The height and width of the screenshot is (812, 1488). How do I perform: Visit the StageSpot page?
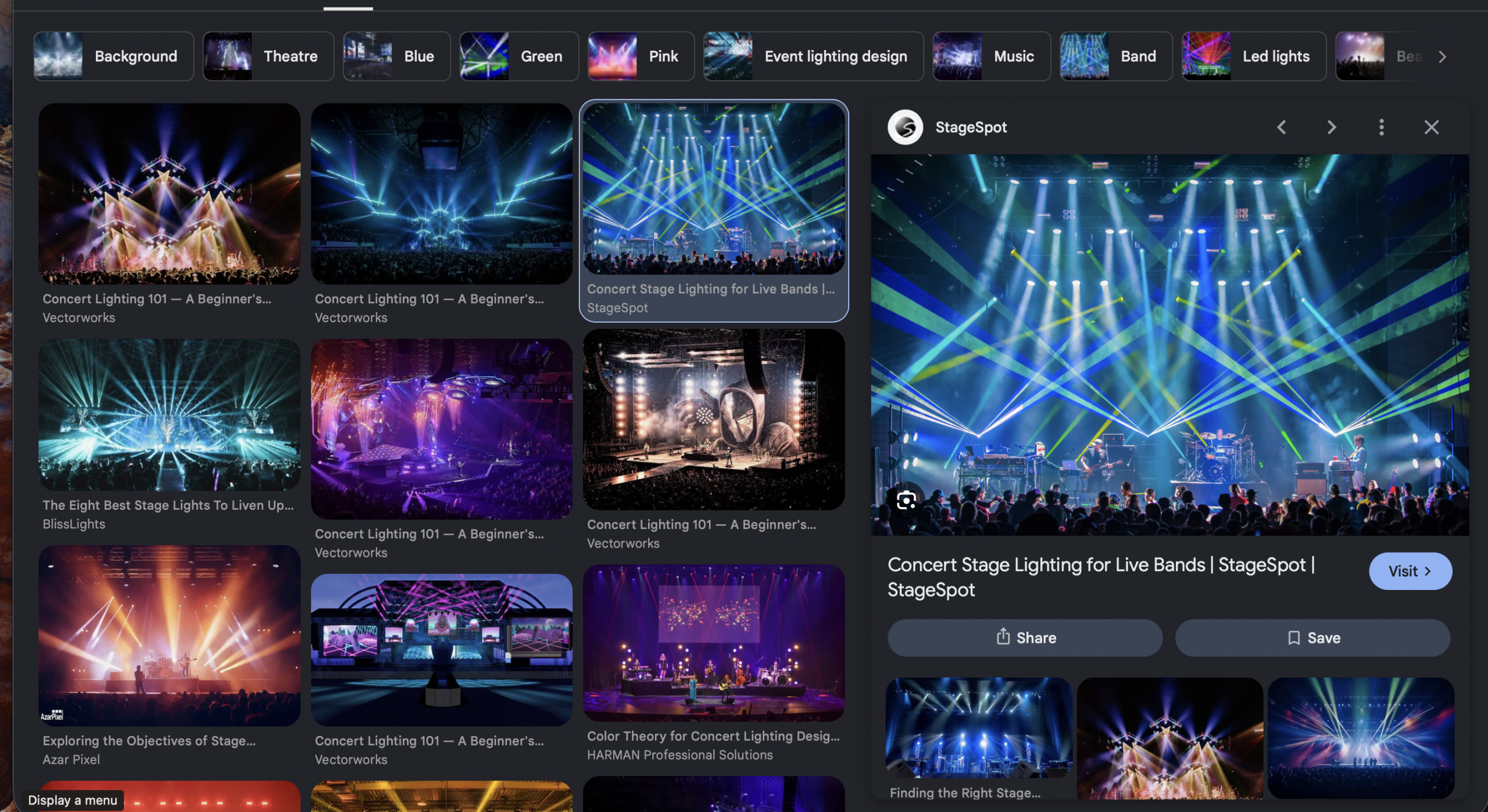tap(1410, 571)
